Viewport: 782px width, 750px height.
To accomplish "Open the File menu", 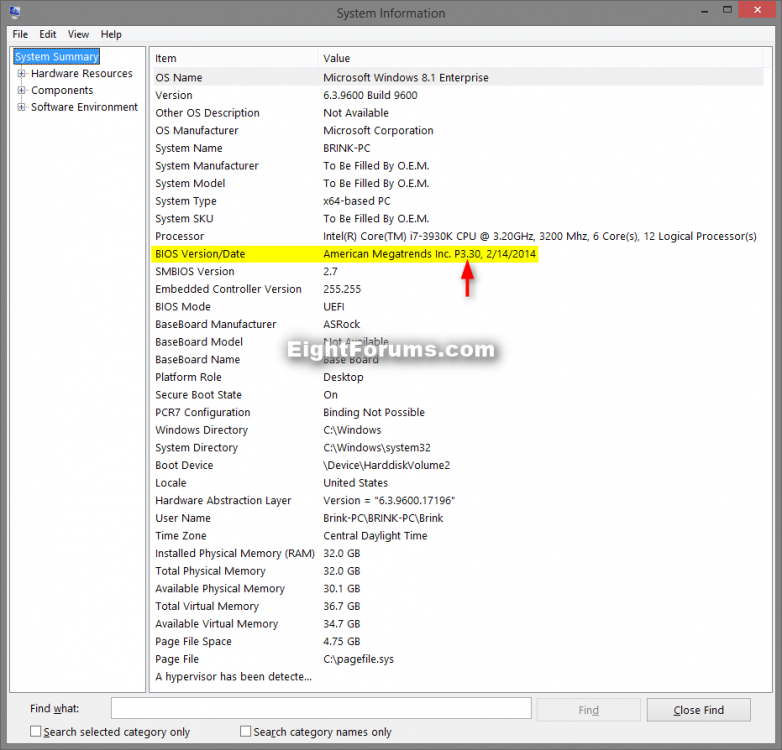I will tap(20, 34).
